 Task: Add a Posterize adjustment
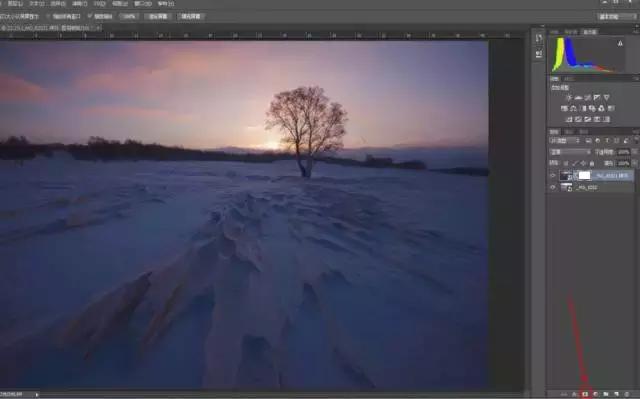[578, 119]
